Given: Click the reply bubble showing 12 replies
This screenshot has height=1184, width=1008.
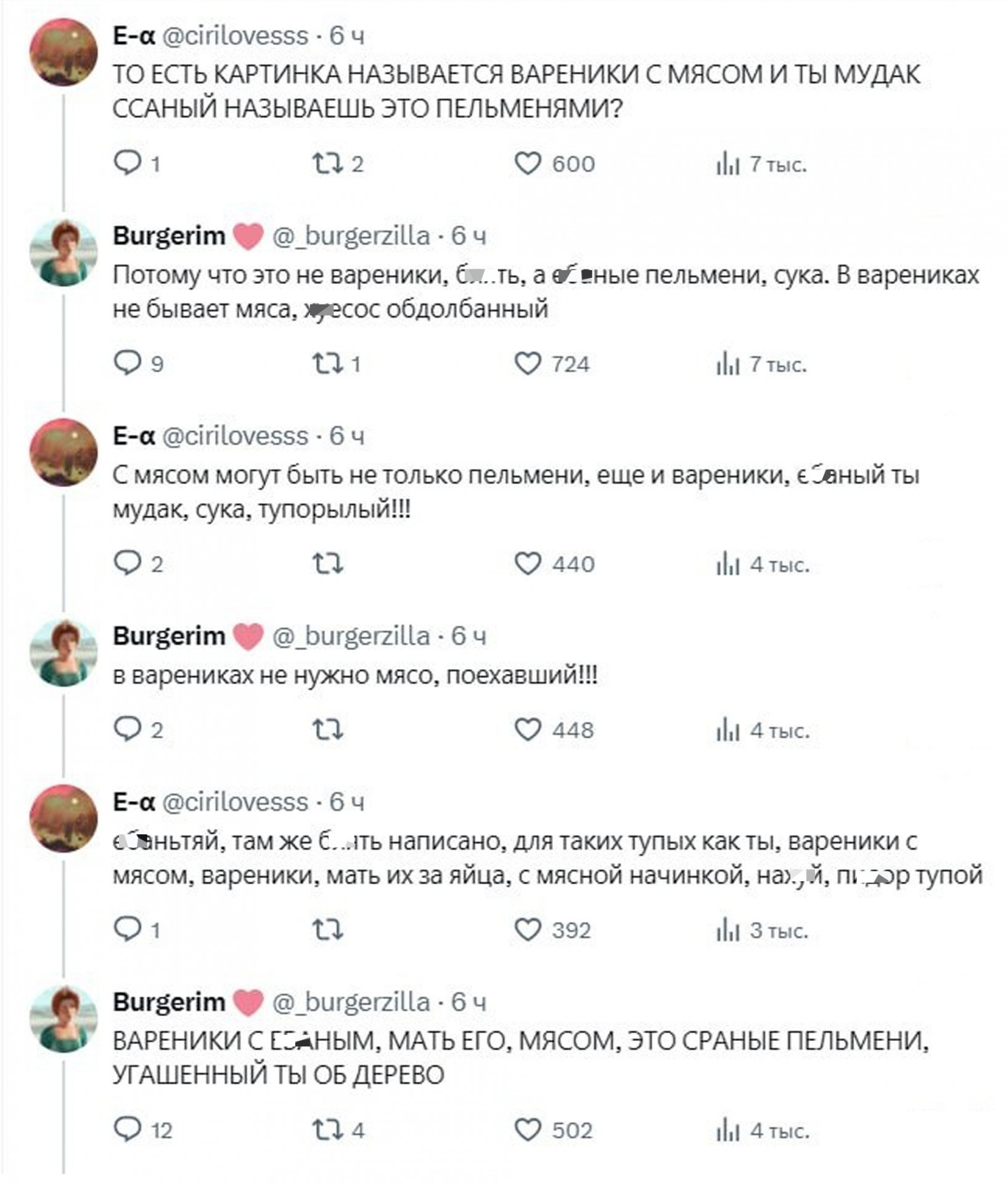Looking at the screenshot, I should pyautogui.click(x=128, y=1130).
